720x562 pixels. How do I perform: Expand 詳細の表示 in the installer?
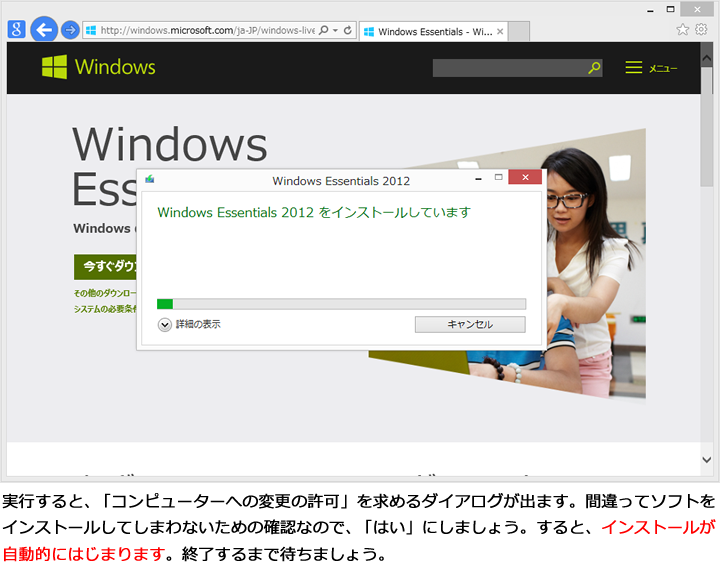[x=189, y=325]
